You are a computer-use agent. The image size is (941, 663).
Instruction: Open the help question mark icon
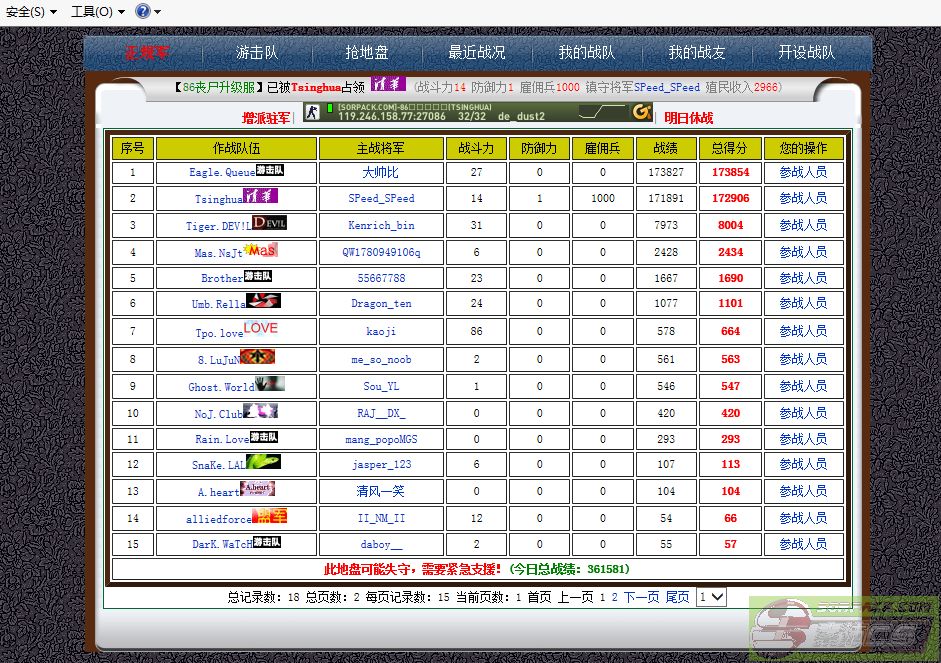coord(142,11)
